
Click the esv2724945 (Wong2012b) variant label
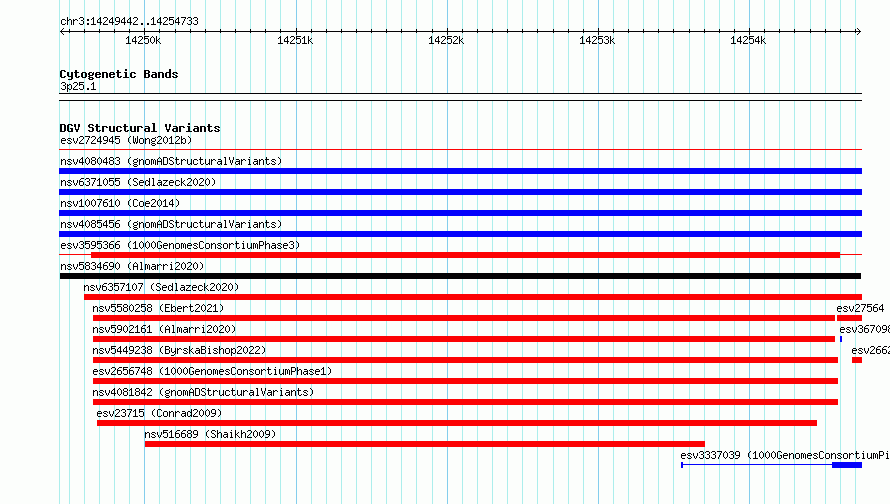click(126, 140)
